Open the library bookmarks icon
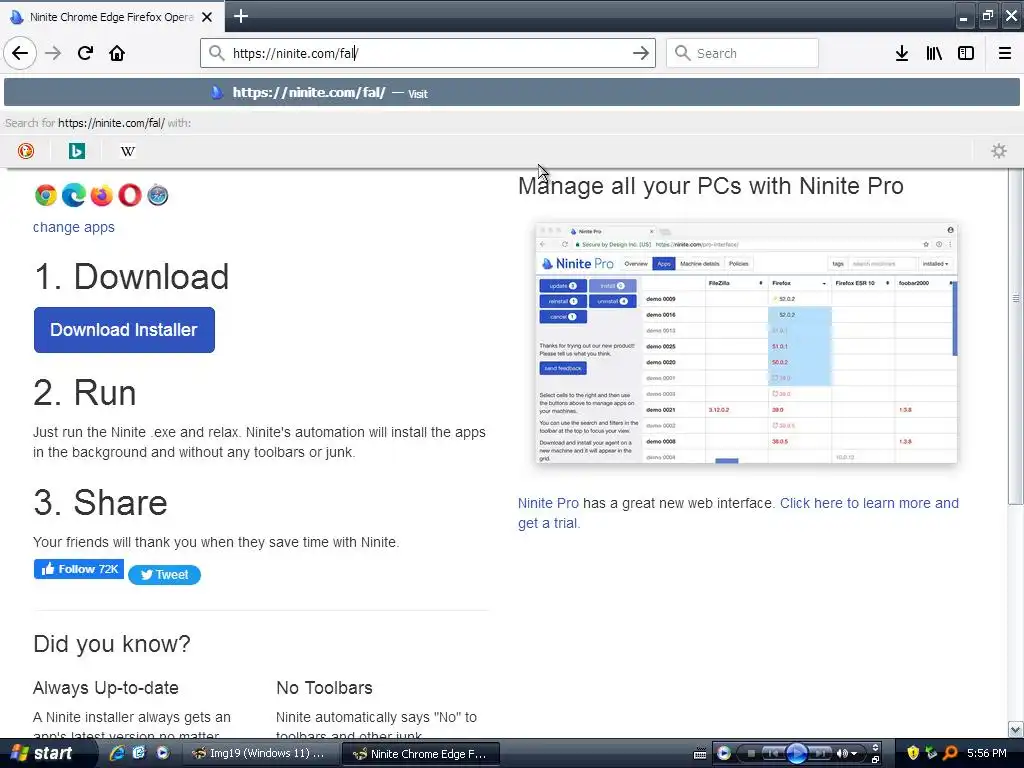Screen dimensions: 1024x768 pos(934,53)
